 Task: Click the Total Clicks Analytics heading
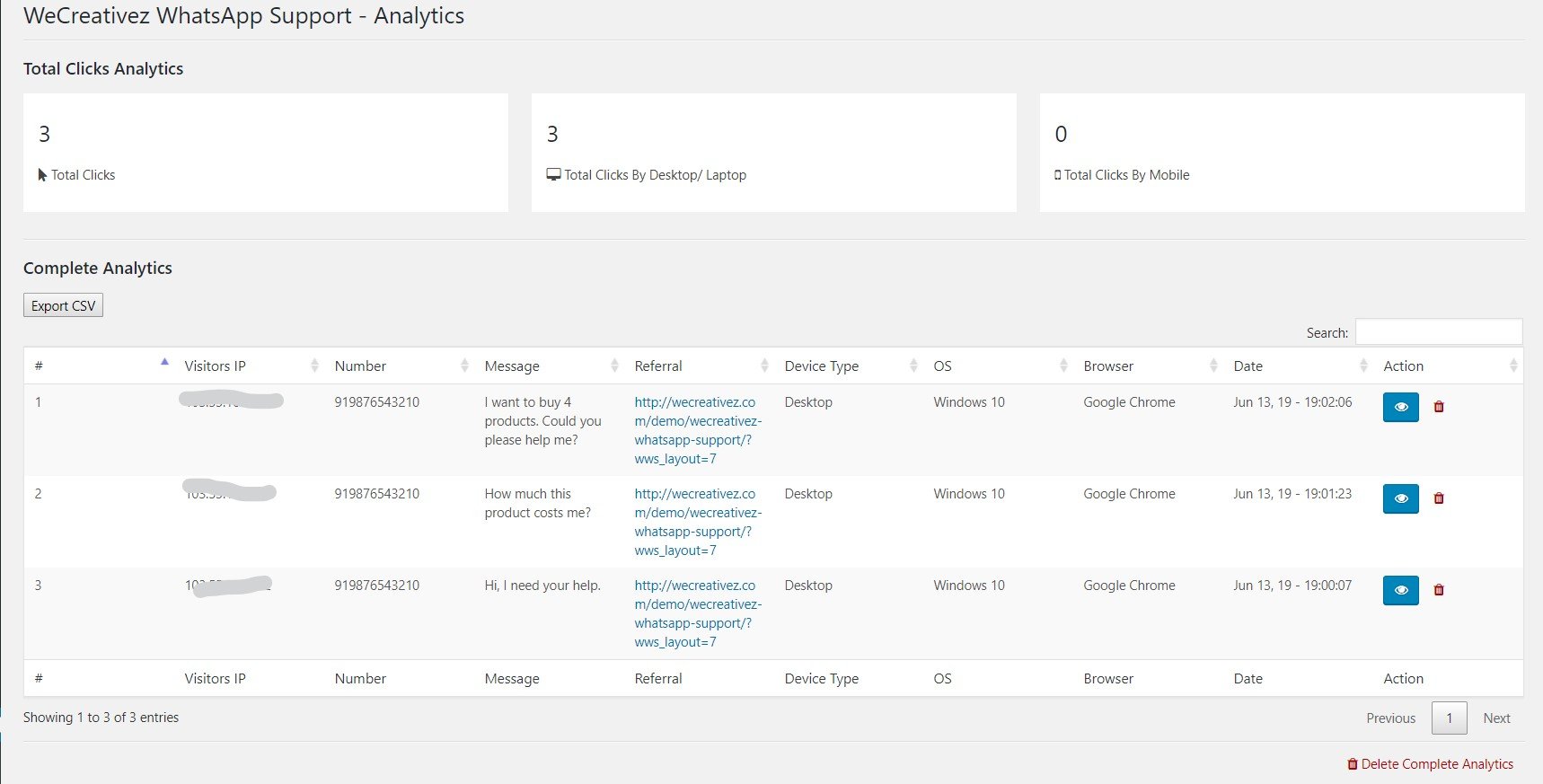tap(103, 68)
